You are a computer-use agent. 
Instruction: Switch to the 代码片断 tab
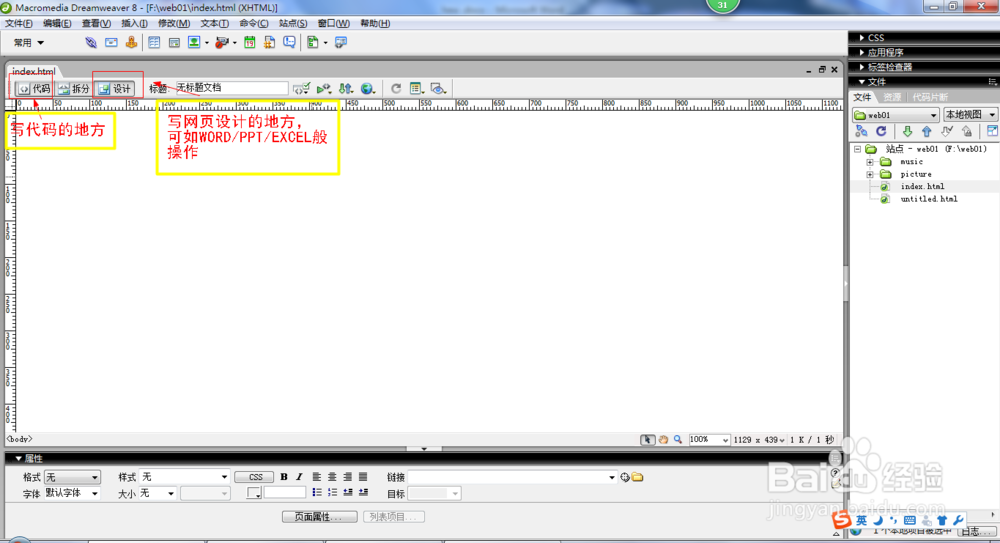click(929, 97)
